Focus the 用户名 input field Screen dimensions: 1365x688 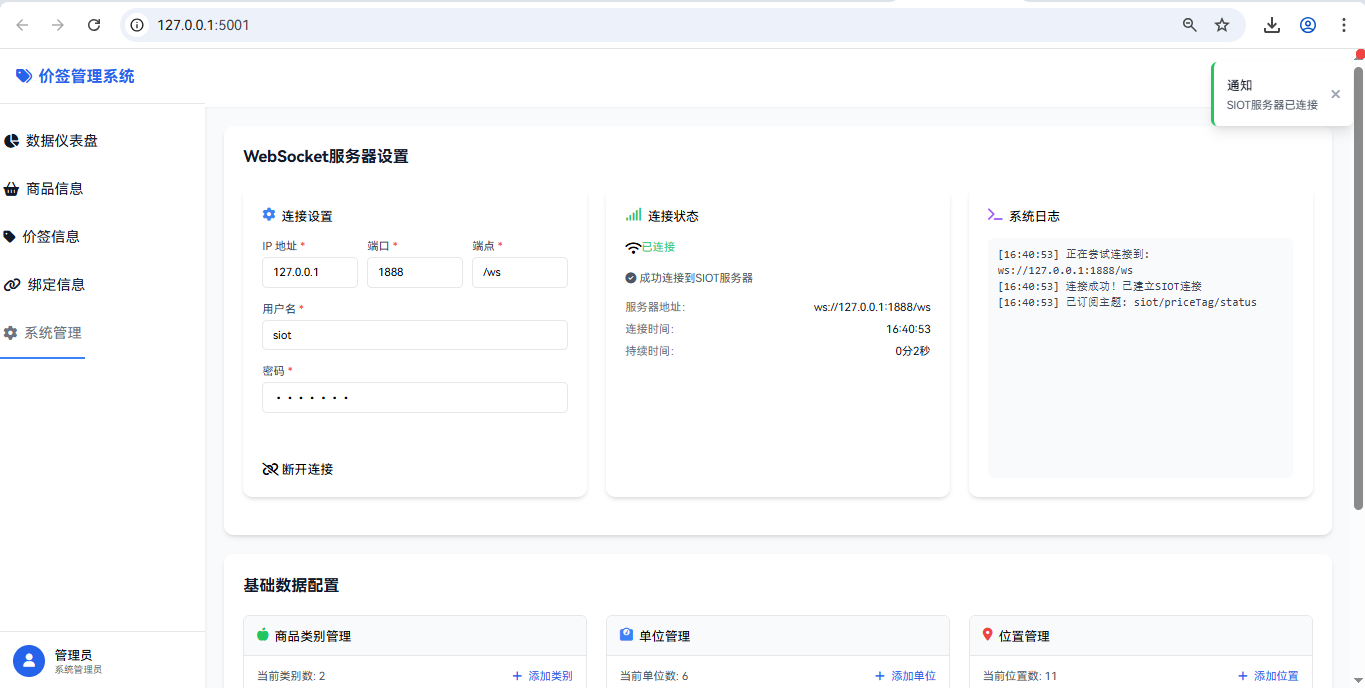coord(415,335)
